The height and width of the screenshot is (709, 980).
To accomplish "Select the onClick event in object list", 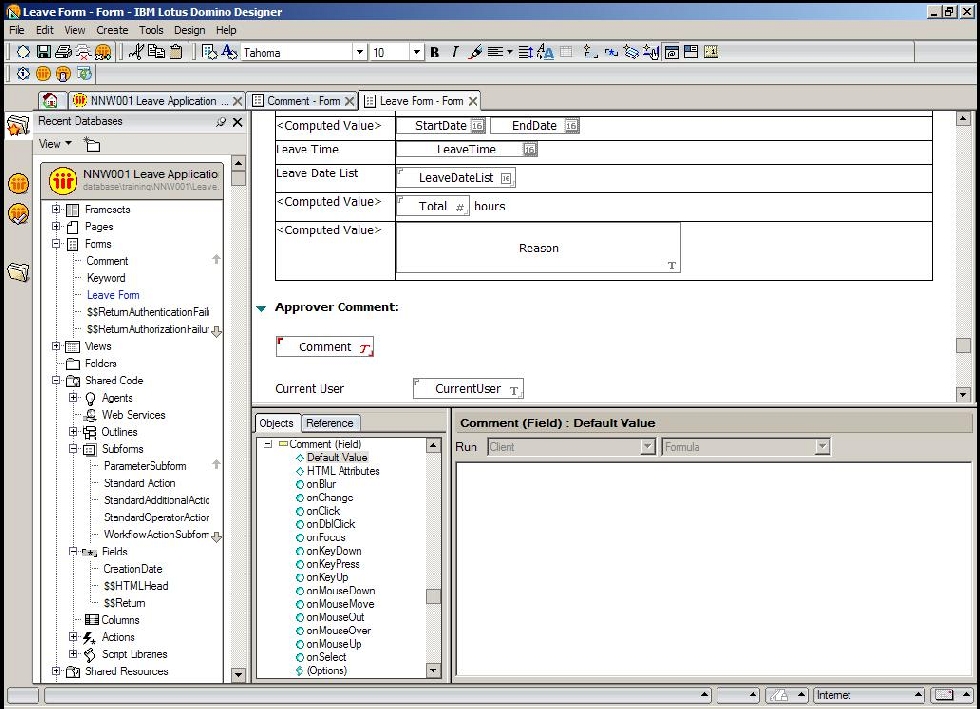I will point(323,511).
